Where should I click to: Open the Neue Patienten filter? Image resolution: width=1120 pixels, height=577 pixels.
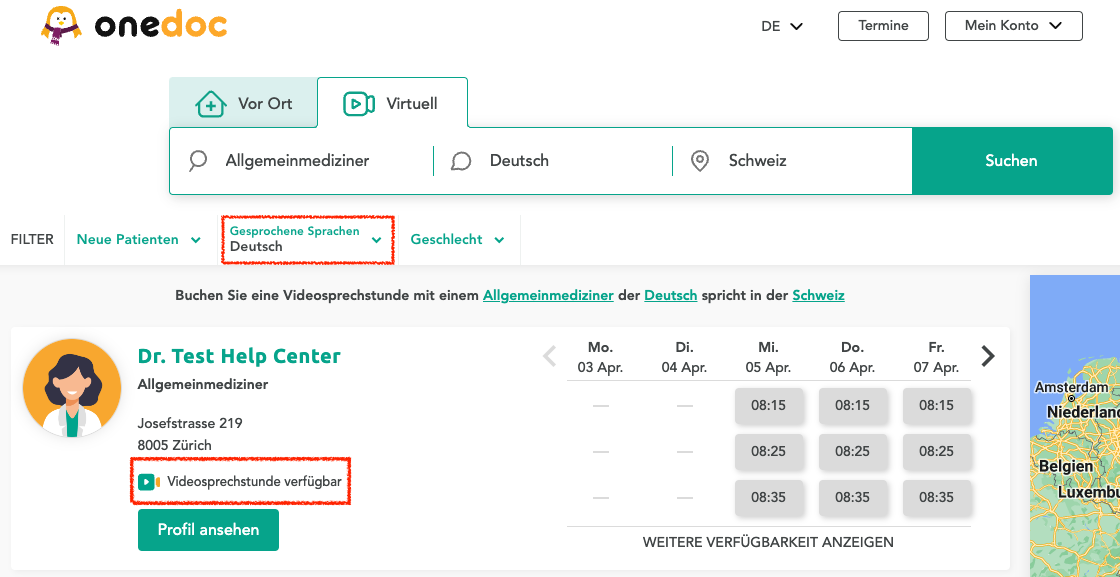pyautogui.click(x=138, y=240)
